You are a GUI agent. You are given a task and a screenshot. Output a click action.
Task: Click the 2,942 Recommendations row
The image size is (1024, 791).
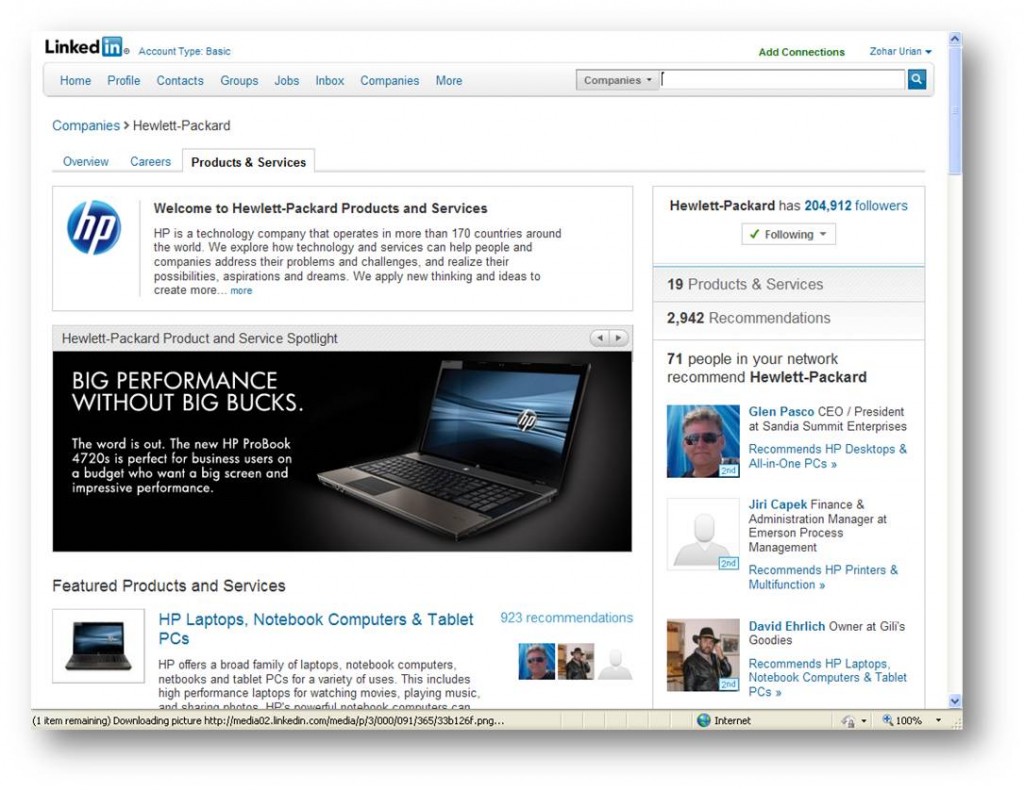pyautogui.click(x=788, y=318)
